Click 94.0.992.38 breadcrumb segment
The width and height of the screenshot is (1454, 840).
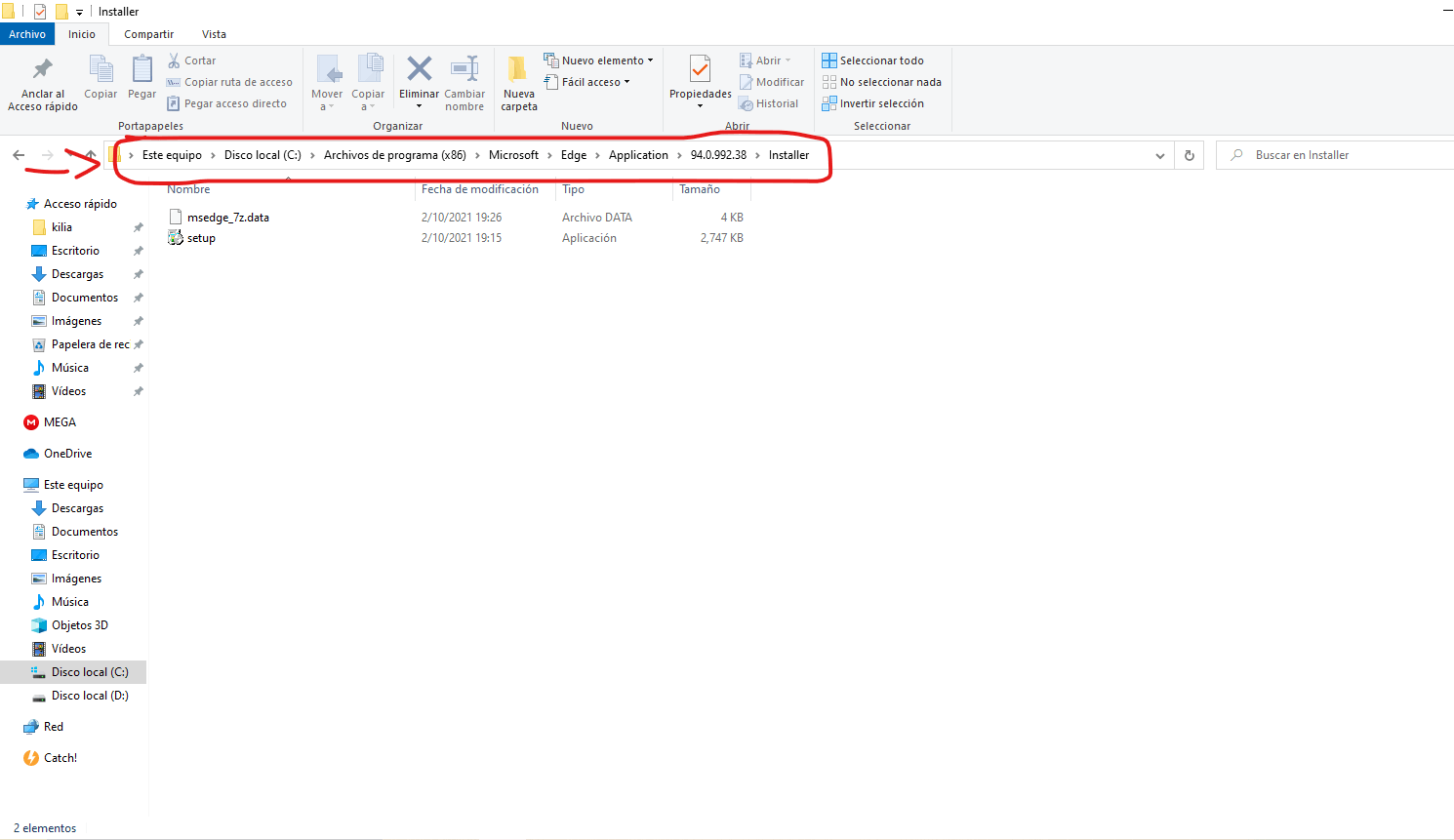point(718,155)
